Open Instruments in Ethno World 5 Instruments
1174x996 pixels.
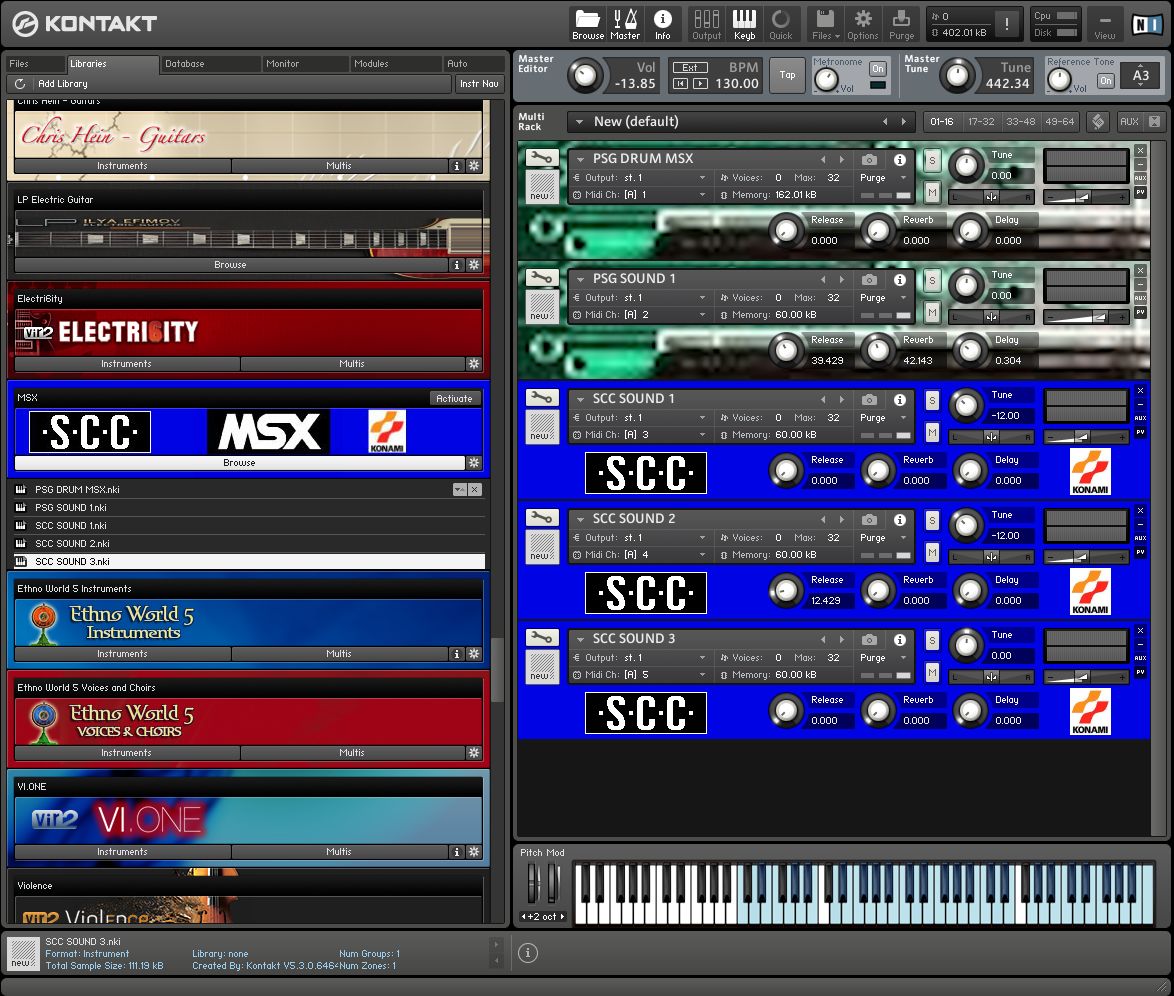pyautogui.click(x=122, y=654)
